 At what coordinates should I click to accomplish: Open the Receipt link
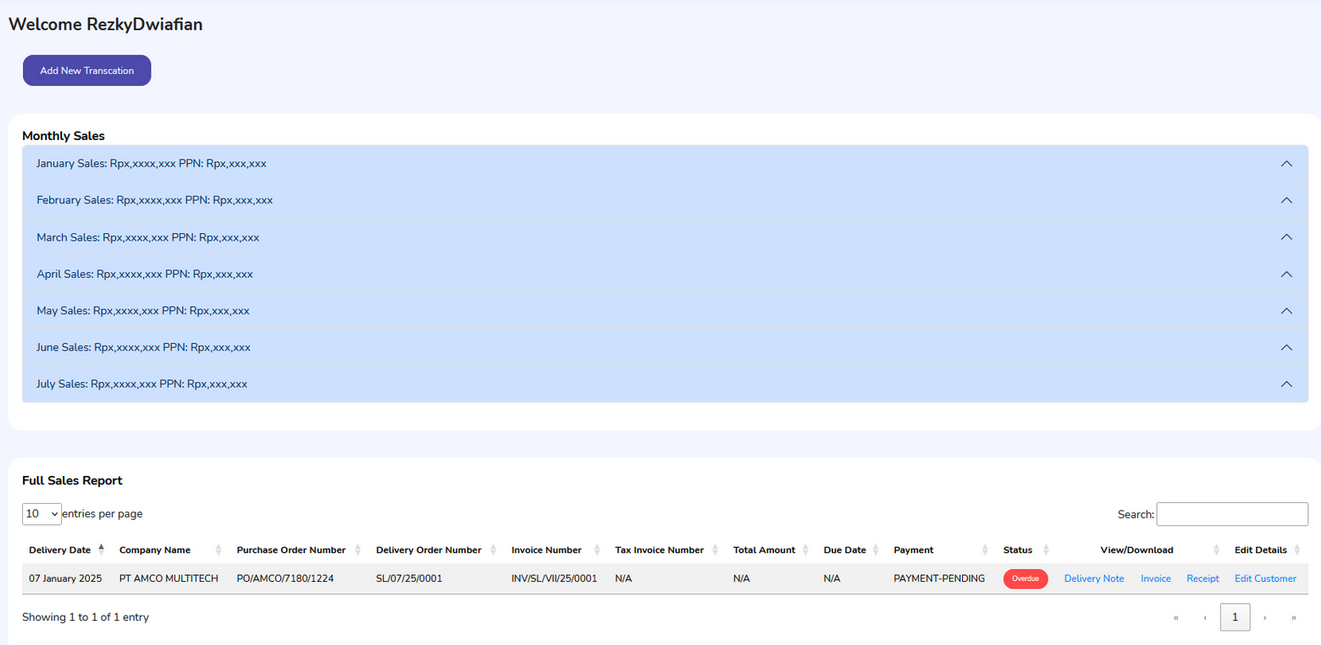(x=1202, y=578)
